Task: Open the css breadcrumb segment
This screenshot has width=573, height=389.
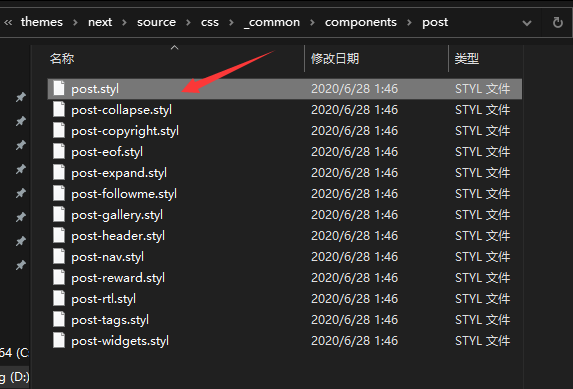Action: click(x=210, y=22)
